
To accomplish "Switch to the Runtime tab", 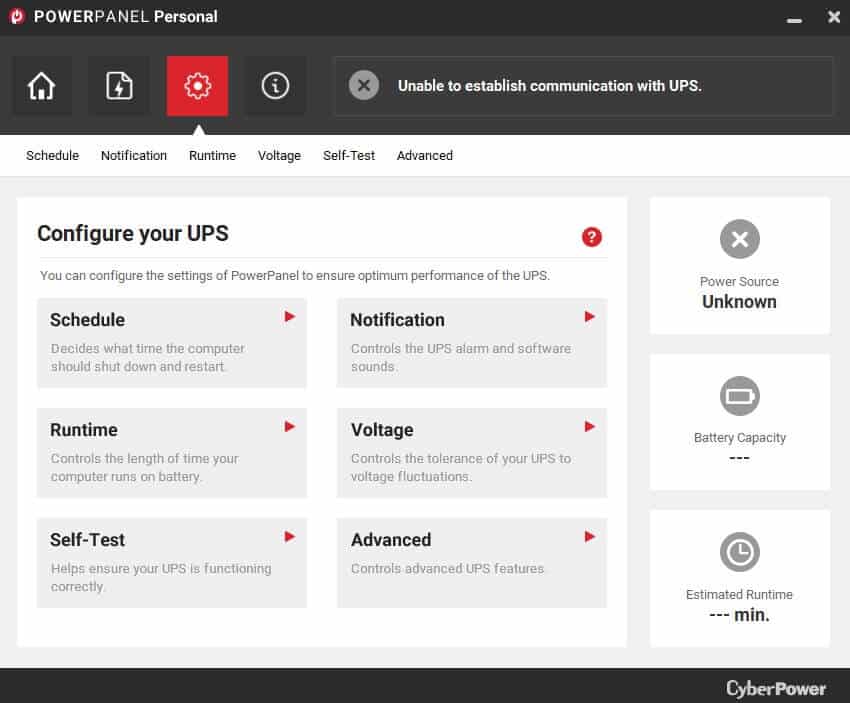I will point(212,156).
